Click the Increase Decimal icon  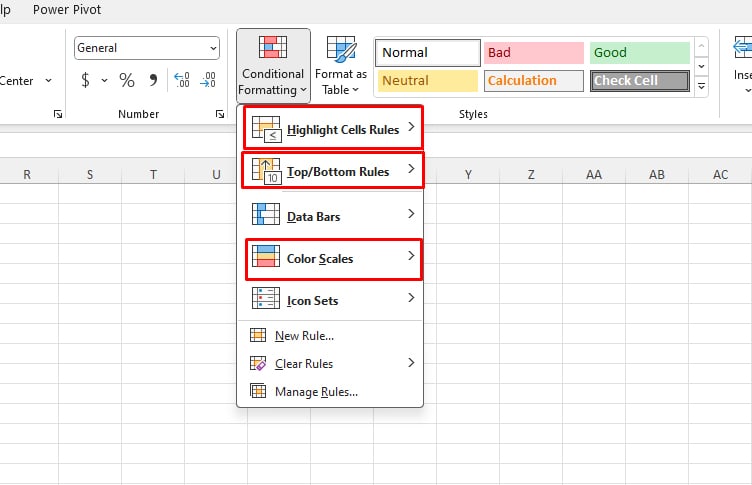(x=182, y=80)
